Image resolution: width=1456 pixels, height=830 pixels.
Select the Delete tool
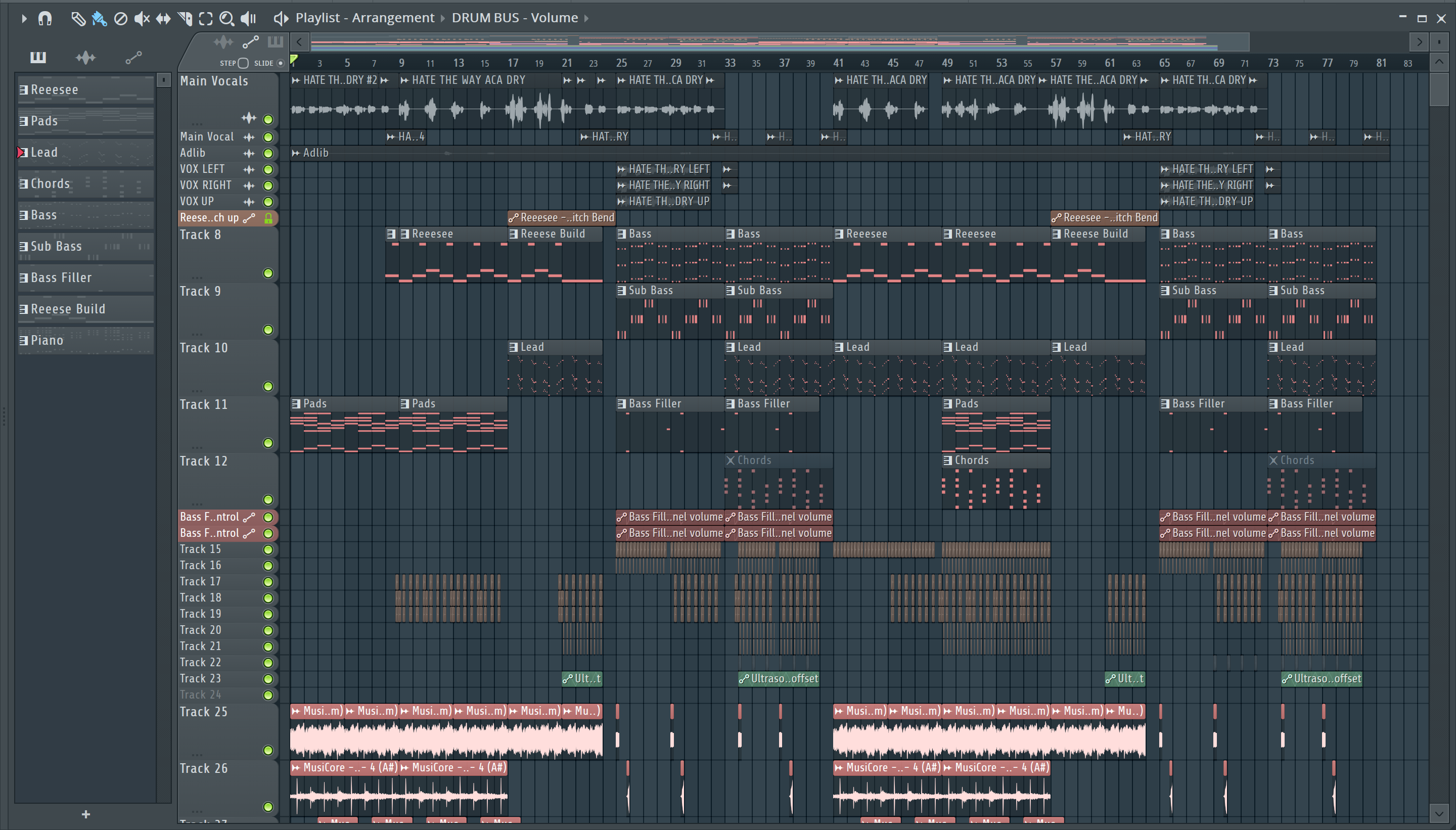pos(120,19)
